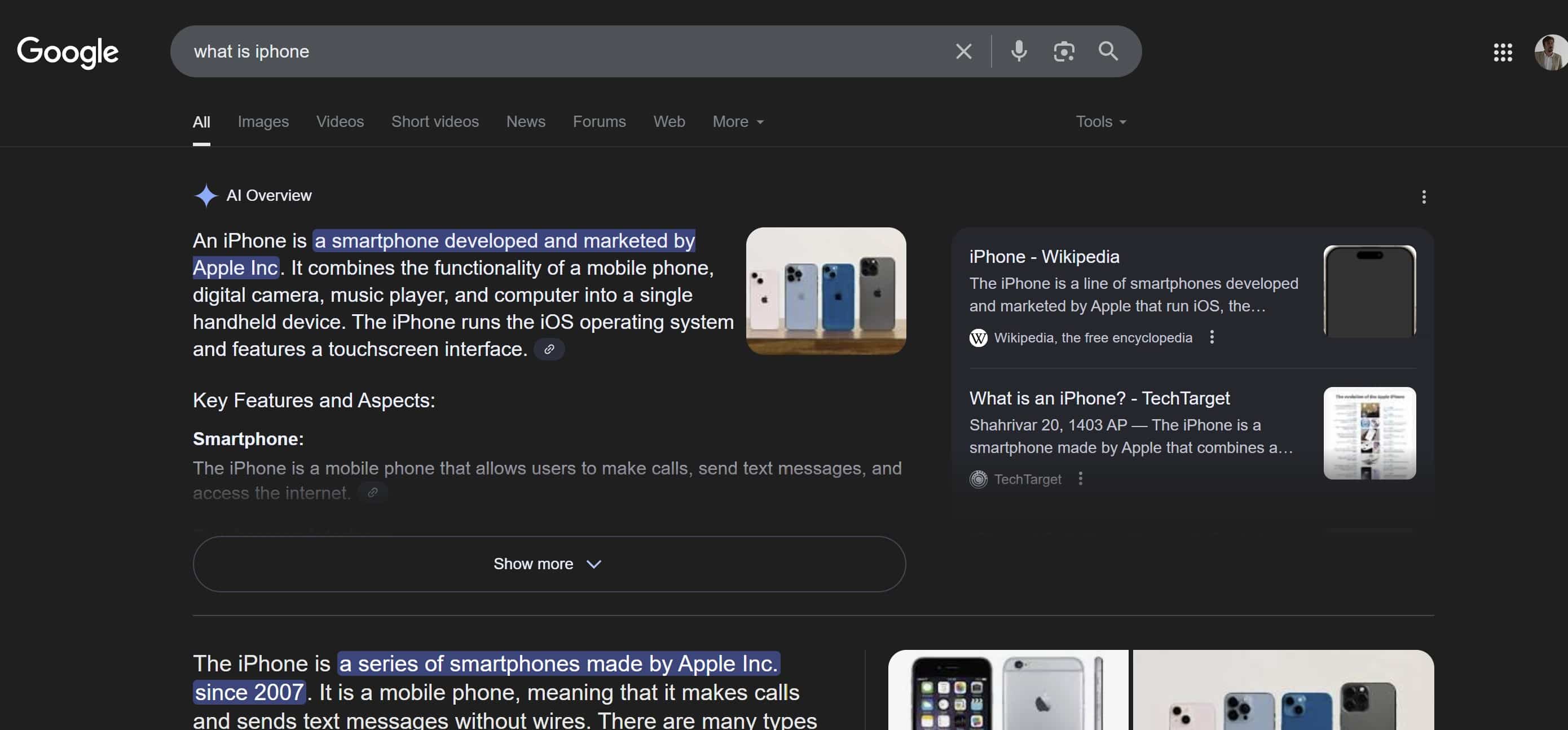Select the All results tab
This screenshot has width=1568, height=730.
(x=201, y=122)
